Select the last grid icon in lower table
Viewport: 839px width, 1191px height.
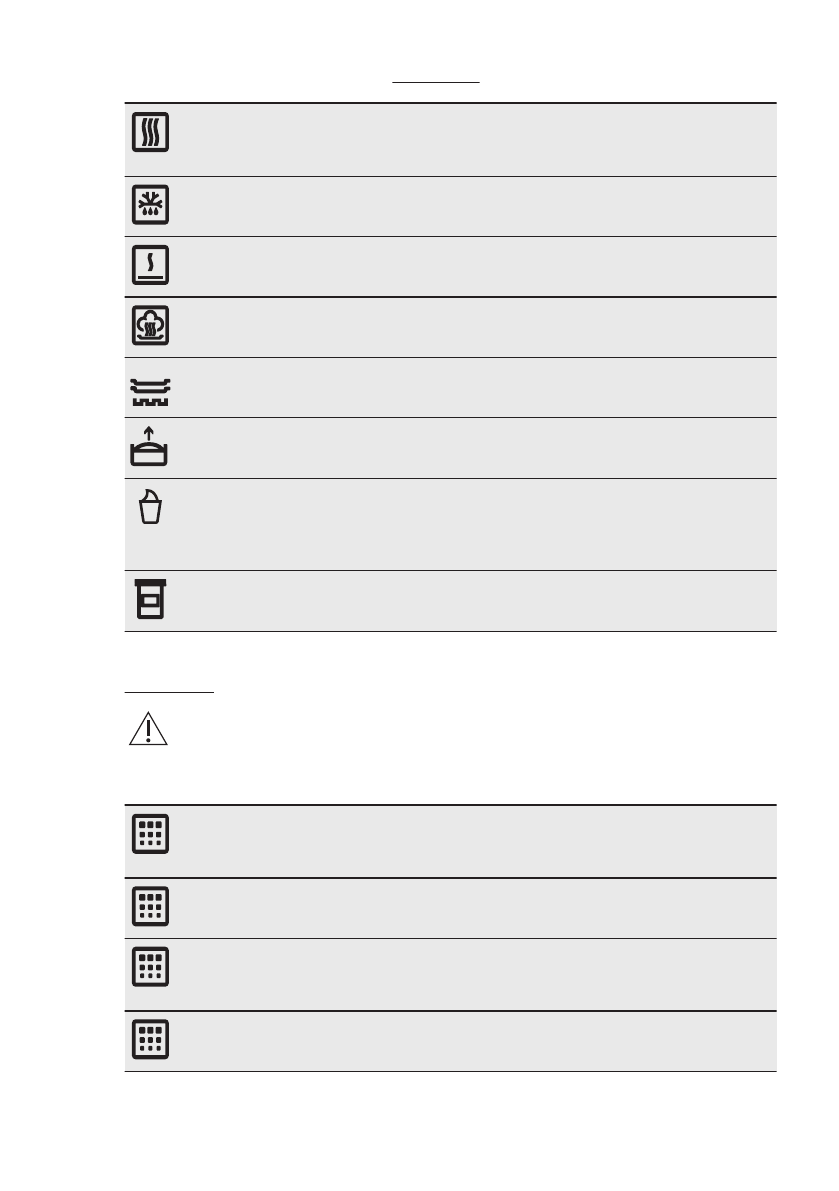point(150,1040)
